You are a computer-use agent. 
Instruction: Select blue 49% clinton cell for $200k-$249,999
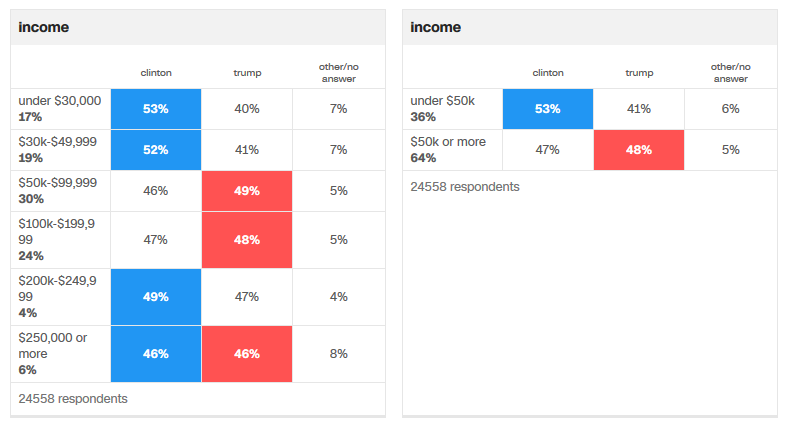tap(155, 297)
